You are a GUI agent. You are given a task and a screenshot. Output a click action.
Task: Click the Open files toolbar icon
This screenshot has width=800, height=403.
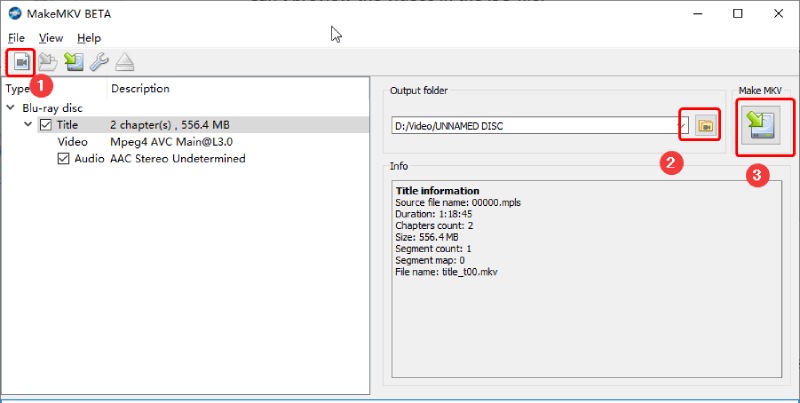click(20, 62)
